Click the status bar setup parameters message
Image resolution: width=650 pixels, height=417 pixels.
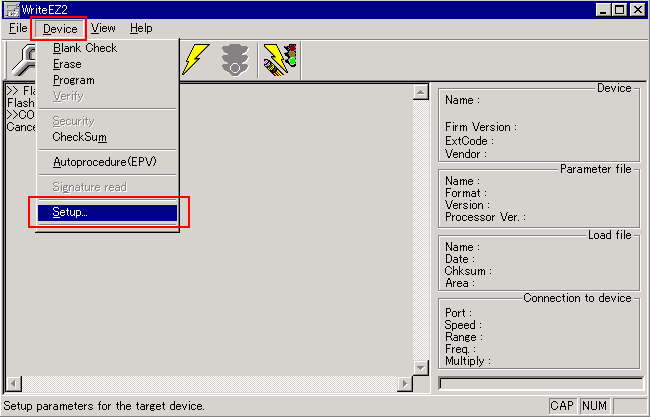click(104, 406)
